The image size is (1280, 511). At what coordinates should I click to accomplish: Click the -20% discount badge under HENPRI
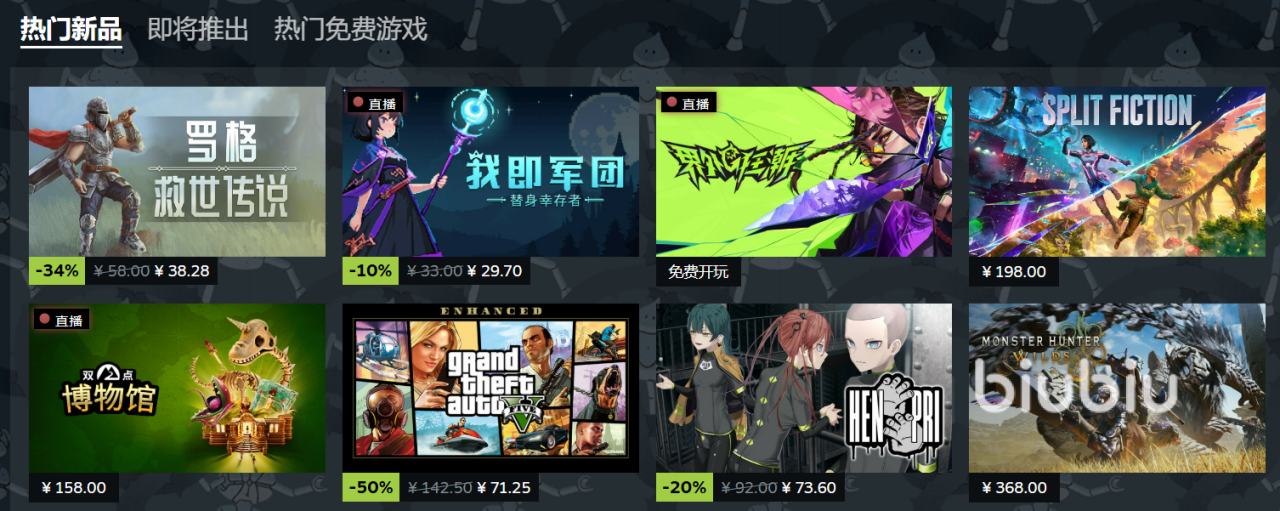click(x=684, y=488)
